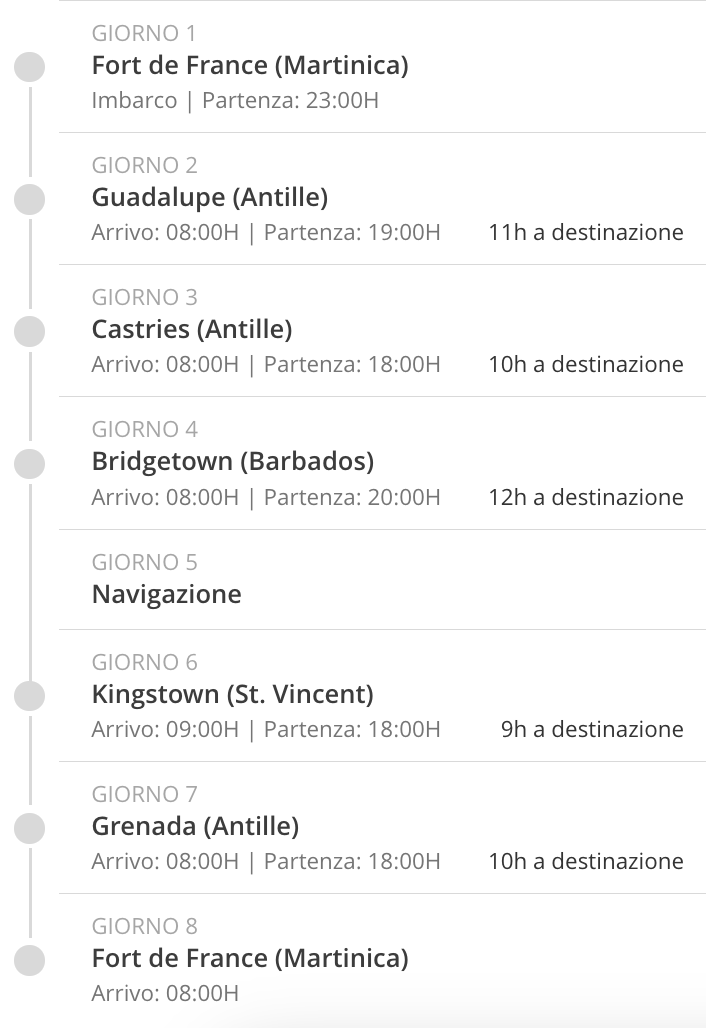
Task: Open the Castries (Antille) stop title
Action: click(192, 330)
